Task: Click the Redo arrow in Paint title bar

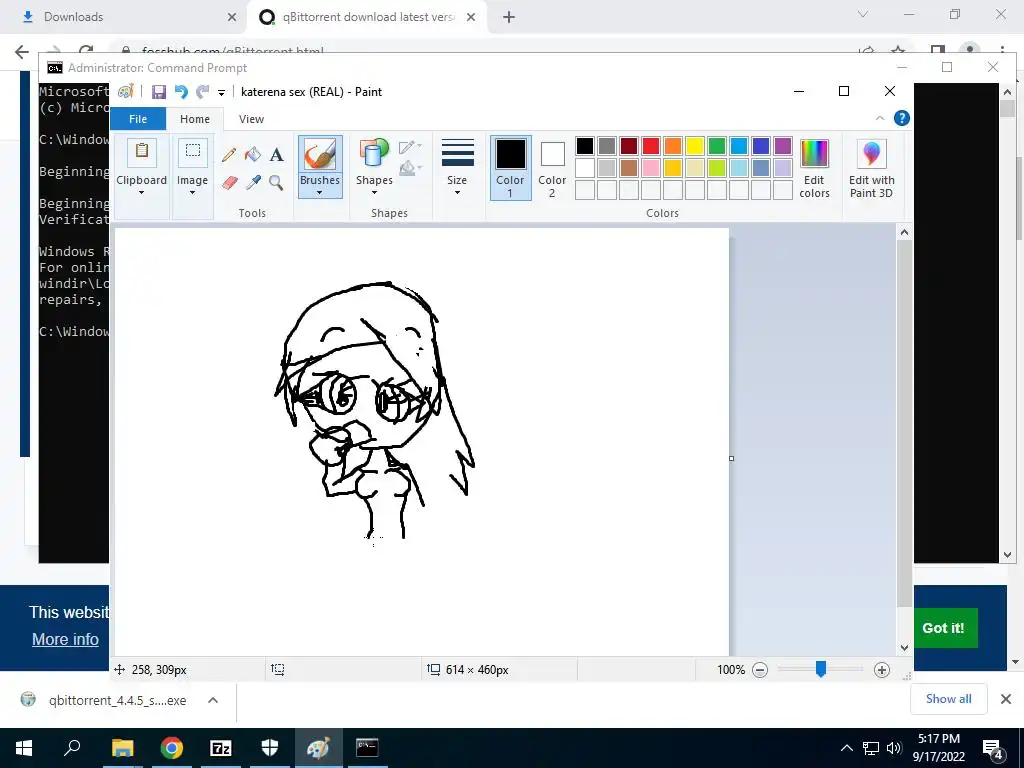Action: 203,92
